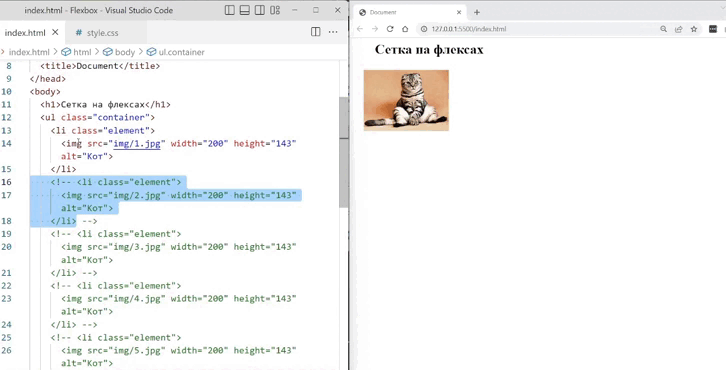The image size is (726, 370).
Task: Click the browser back arrow
Action: (360, 29)
